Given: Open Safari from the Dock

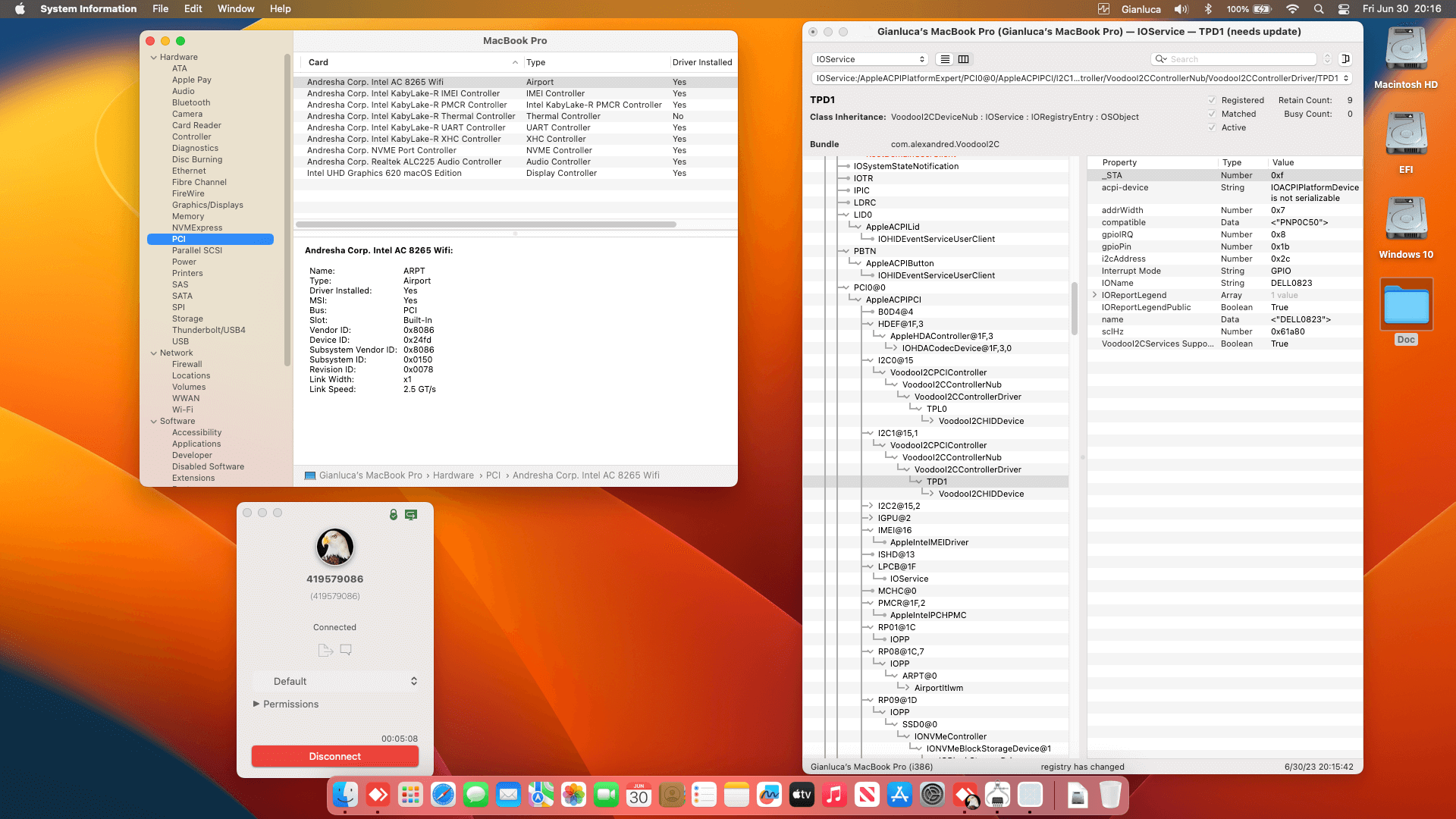Looking at the screenshot, I should 443,795.
